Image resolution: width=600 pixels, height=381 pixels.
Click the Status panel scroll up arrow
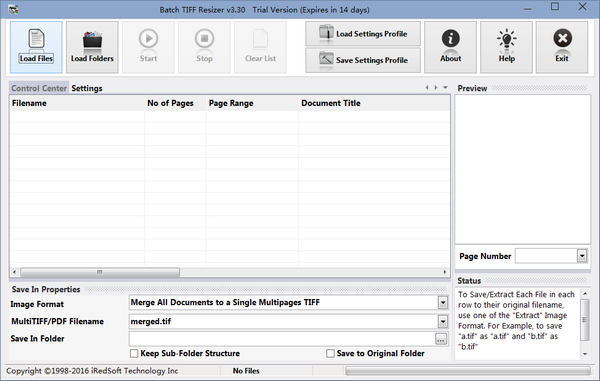click(x=585, y=294)
